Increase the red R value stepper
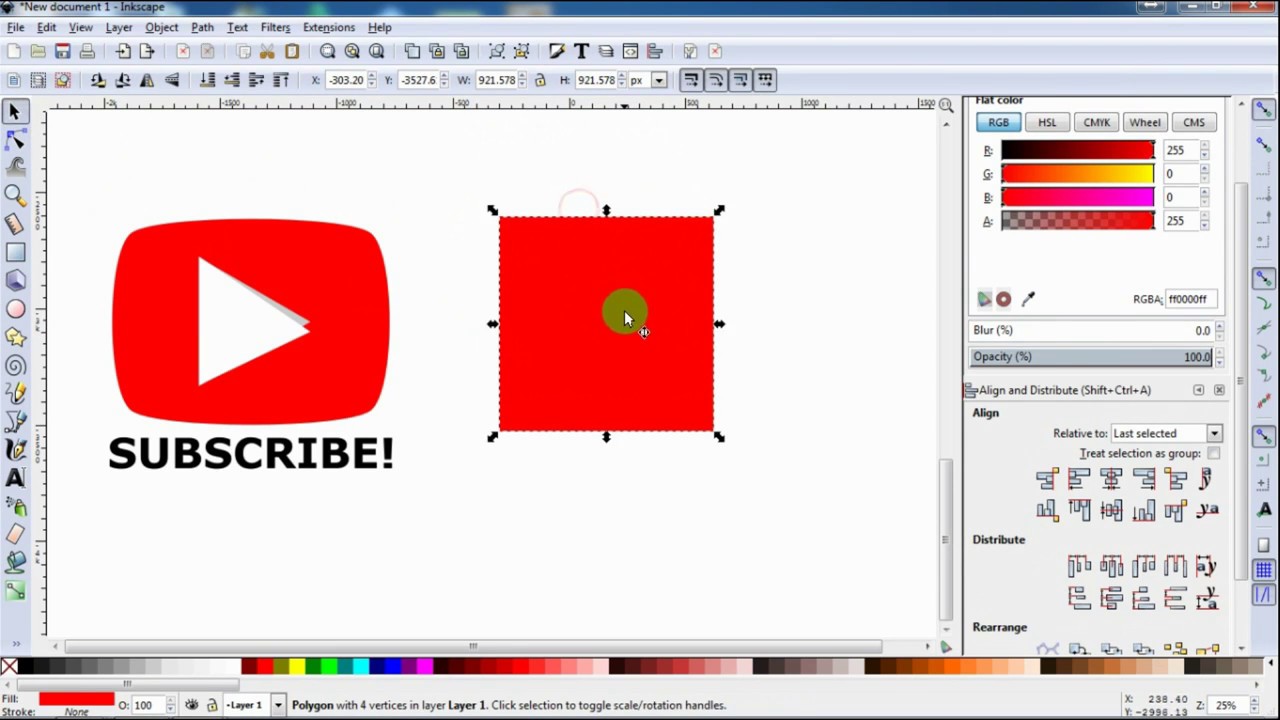Screen dimensions: 1280x720 click(x=1204, y=146)
